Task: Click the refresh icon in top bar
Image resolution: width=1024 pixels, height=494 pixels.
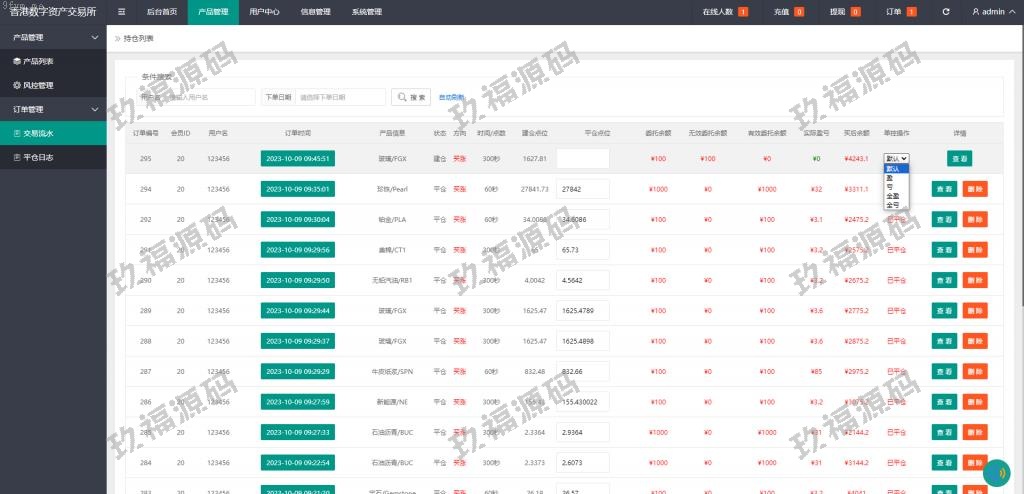Action: pos(946,12)
